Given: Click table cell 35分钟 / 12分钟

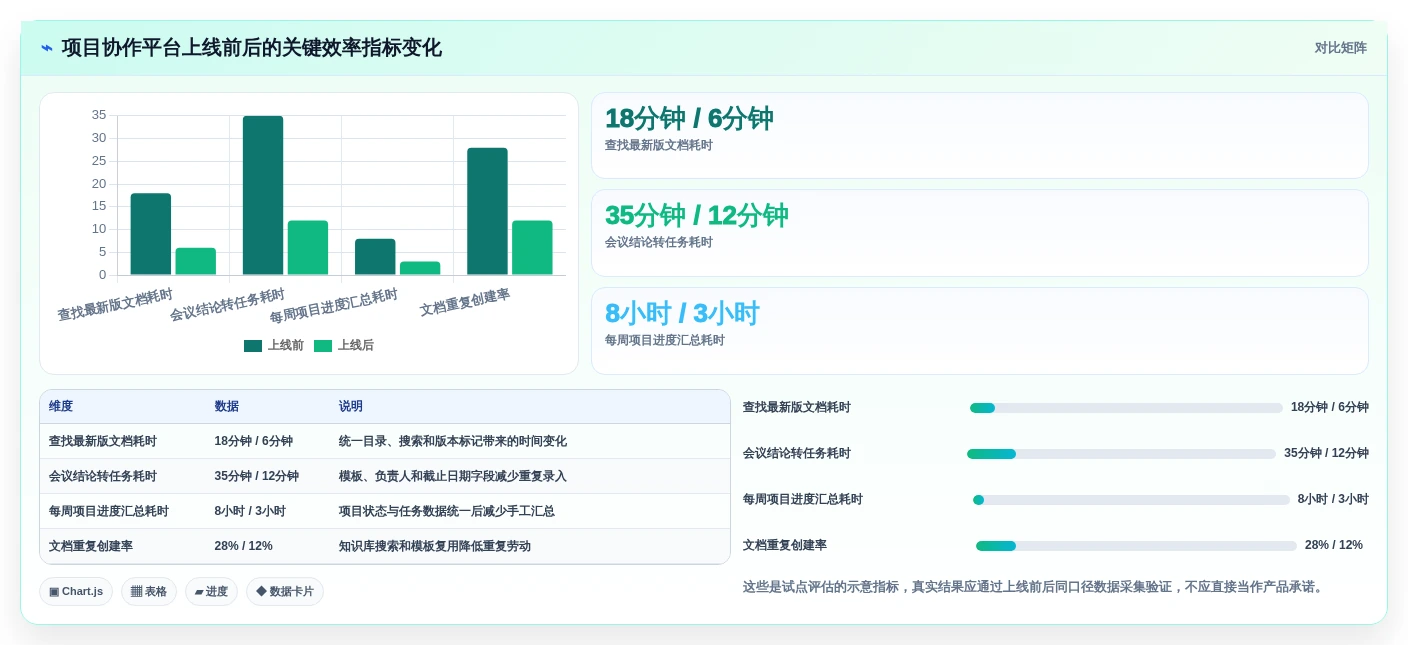Looking at the screenshot, I should 257,477.
